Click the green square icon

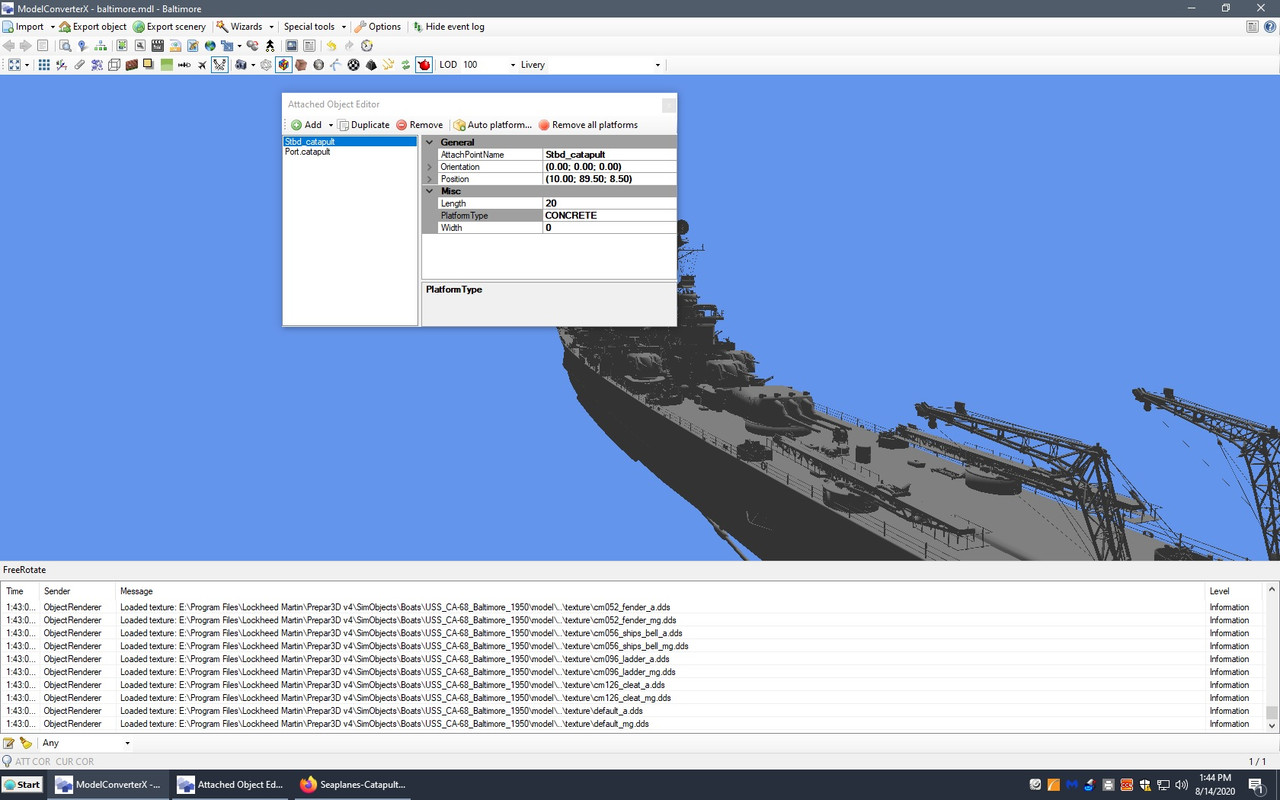167,65
